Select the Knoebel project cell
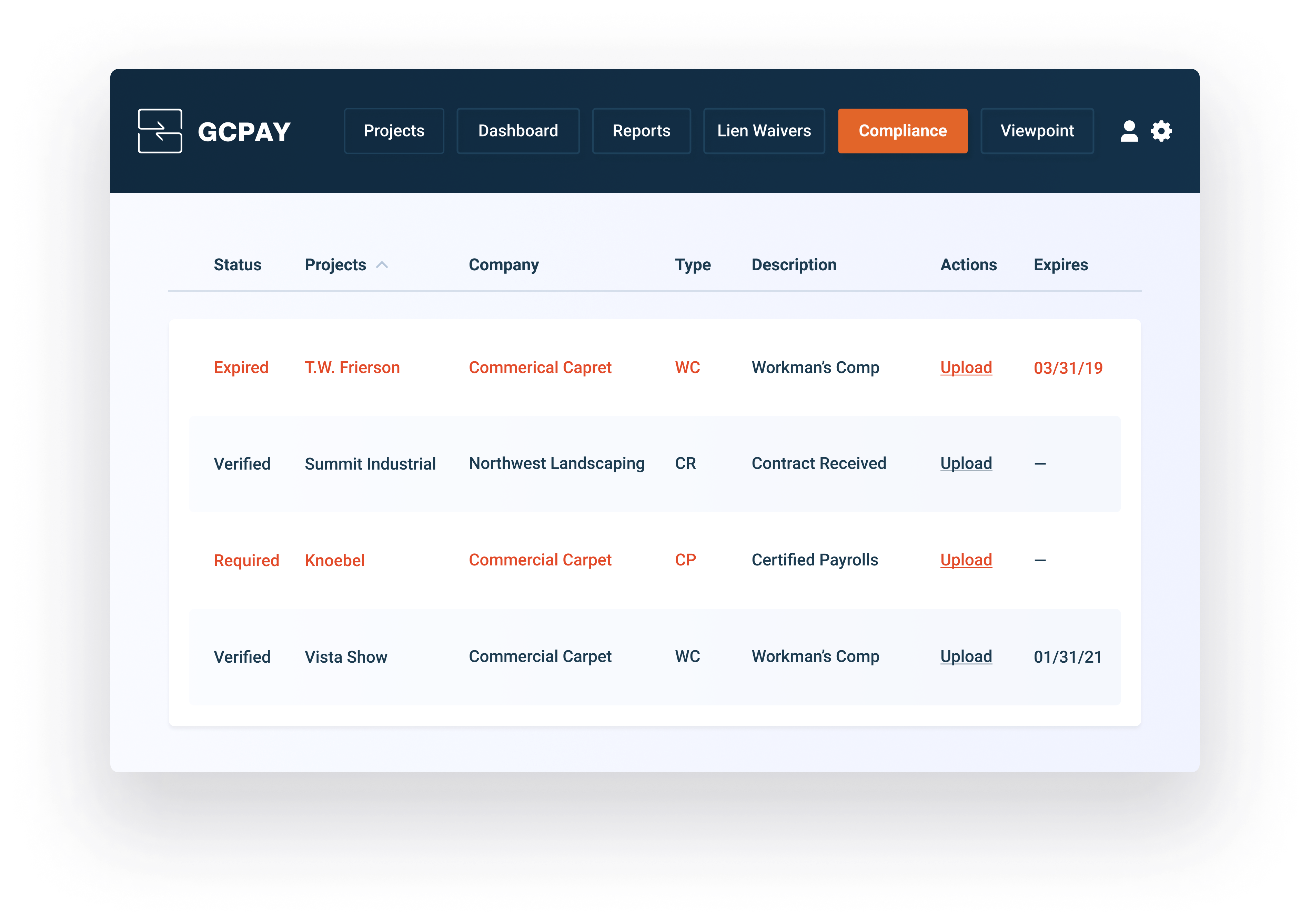 [334, 561]
